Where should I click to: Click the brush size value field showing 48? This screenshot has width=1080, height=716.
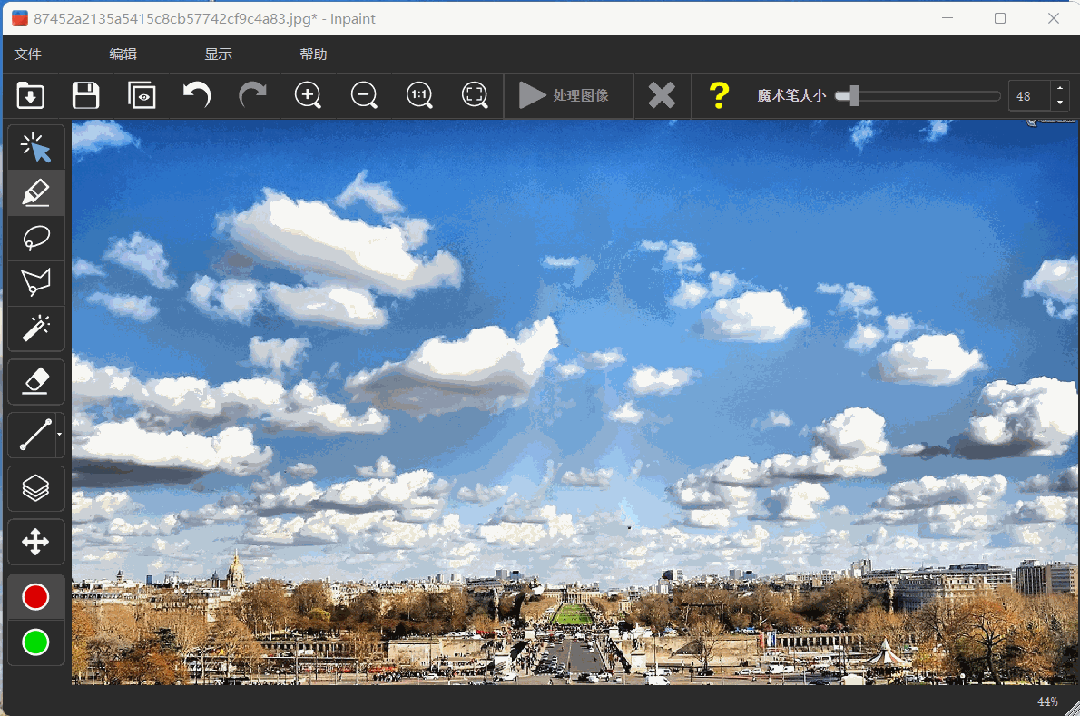pyautogui.click(x=1029, y=96)
